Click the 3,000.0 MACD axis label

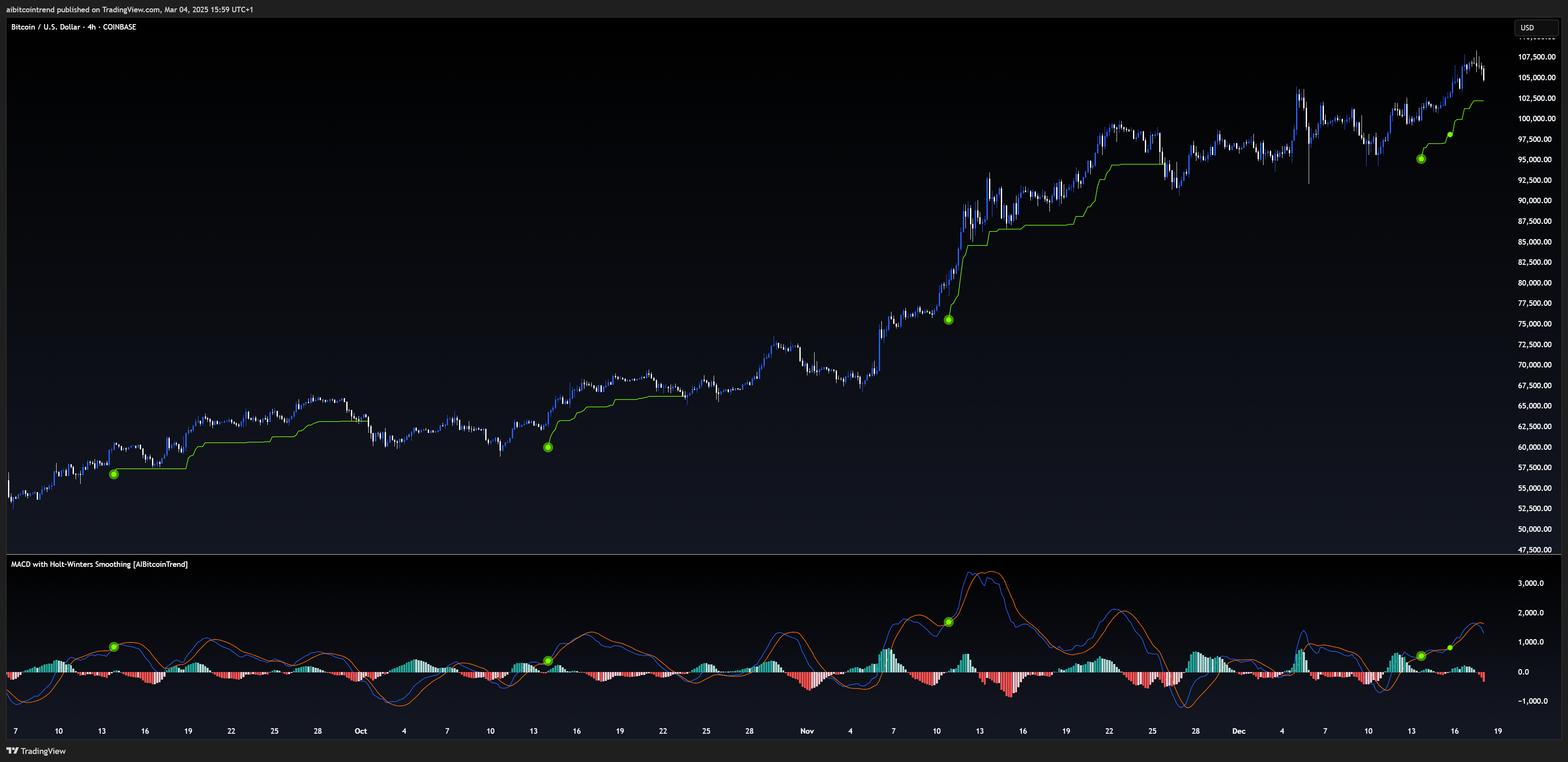coord(1530,583)
